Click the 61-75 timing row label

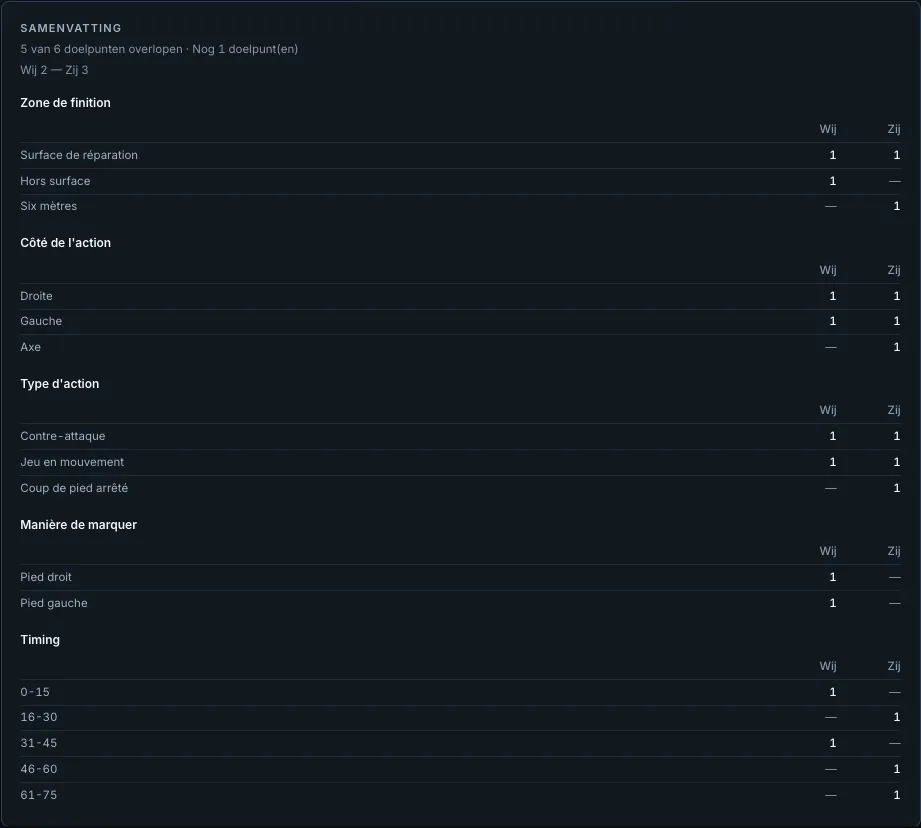click(x=38, y=795)
